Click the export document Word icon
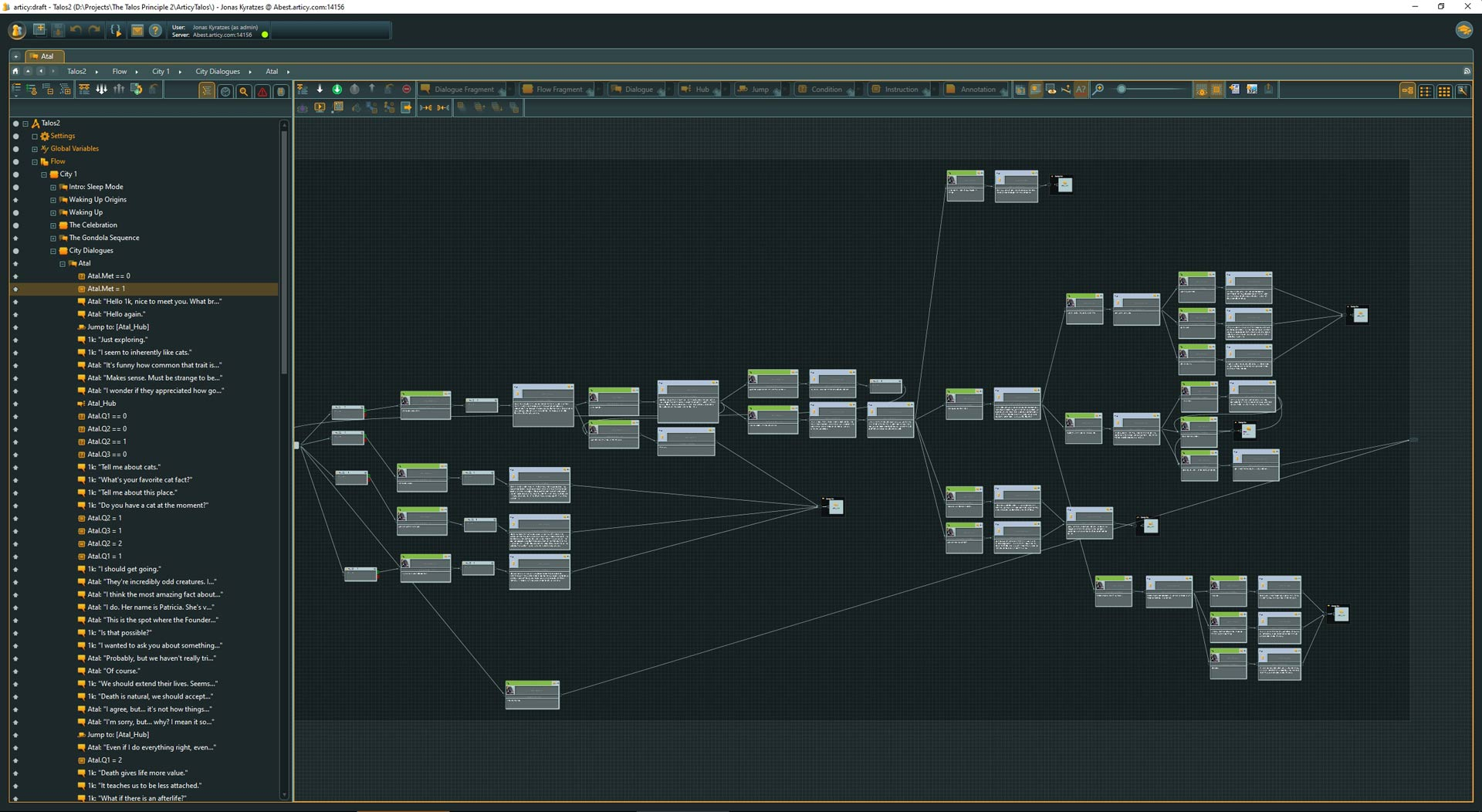This screenshot has height=812, width=1482. point(1234,90)
